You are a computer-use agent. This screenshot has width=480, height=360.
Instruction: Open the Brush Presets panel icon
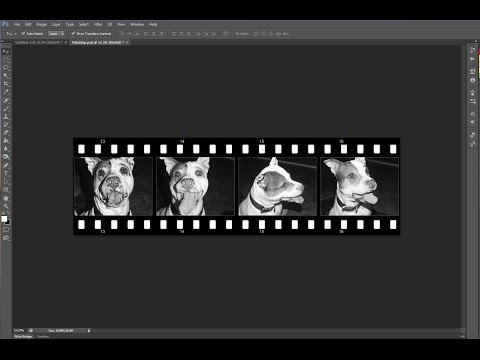point(472,101)
